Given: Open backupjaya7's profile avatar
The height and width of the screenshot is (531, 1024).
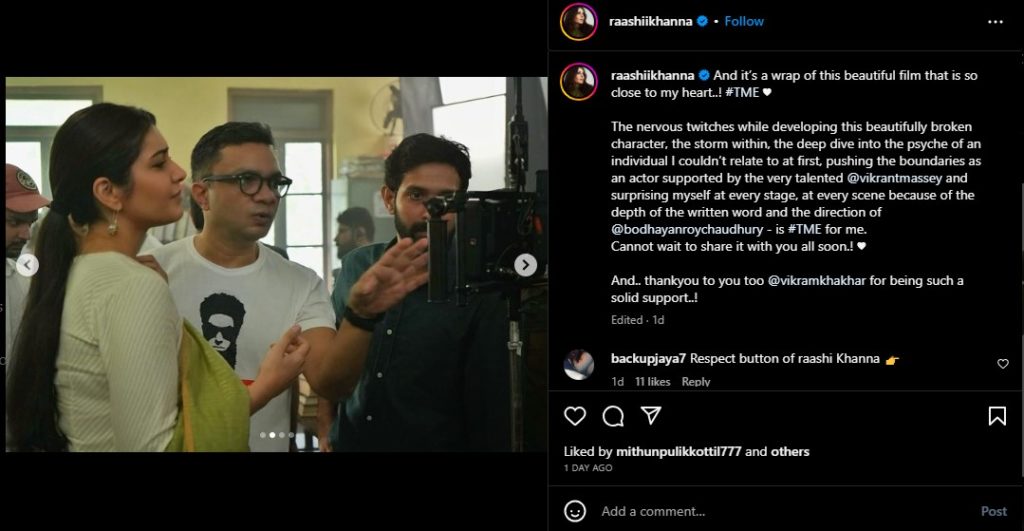Looking at the screenshot, I should click(x=579, y=364).
